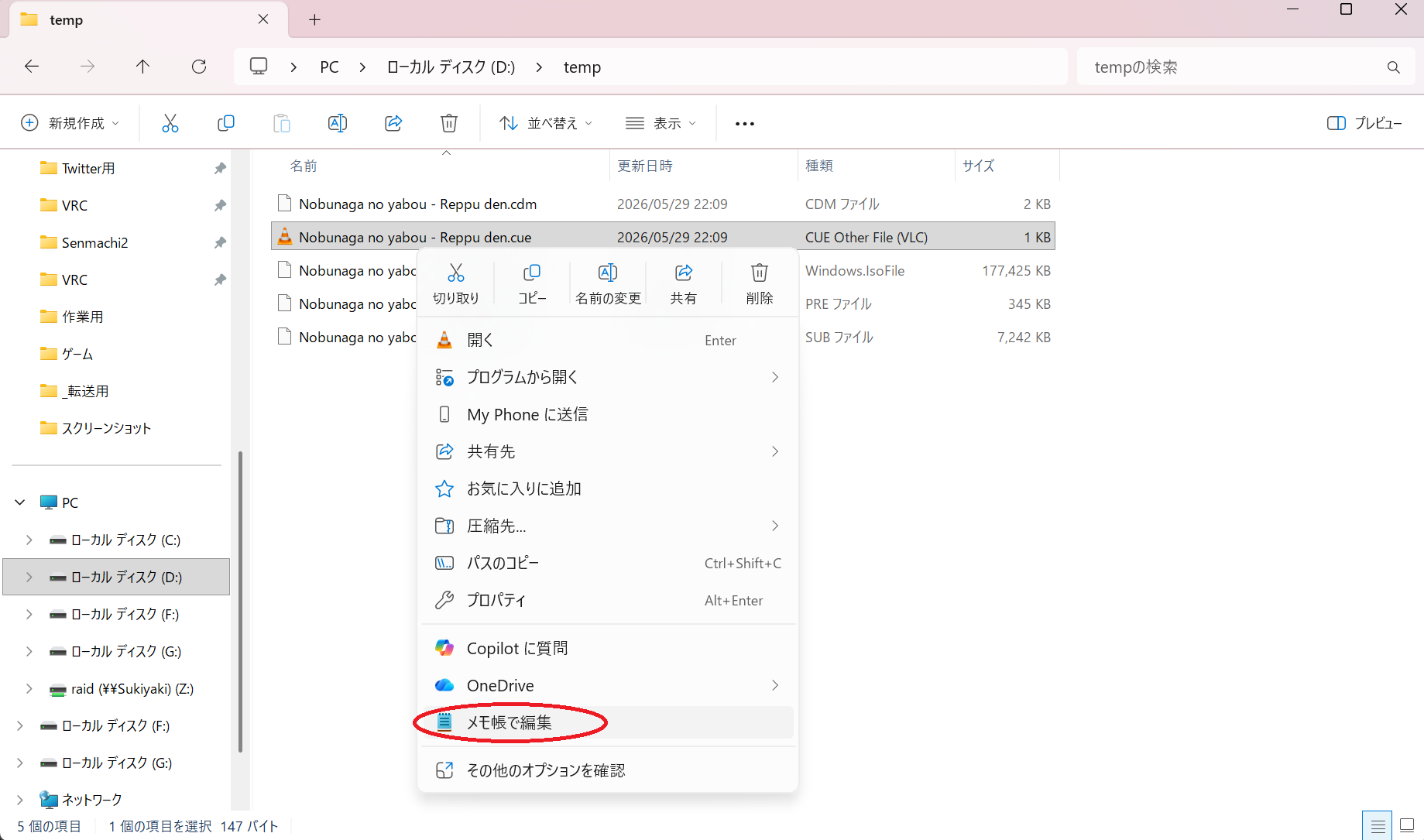Open the 並べ替え sort dropdown
Screen dimensions: 1424x840
tap(546, 123)
